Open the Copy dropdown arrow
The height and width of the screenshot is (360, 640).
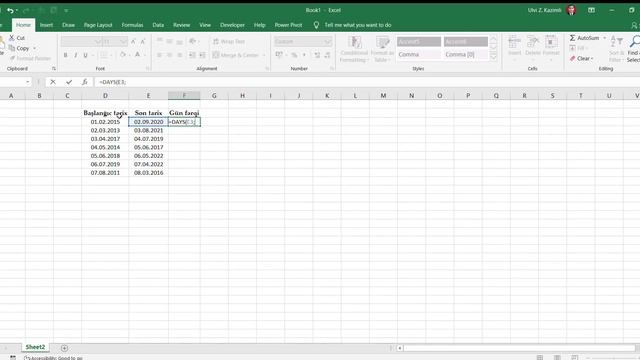click(x=34, y=48)
